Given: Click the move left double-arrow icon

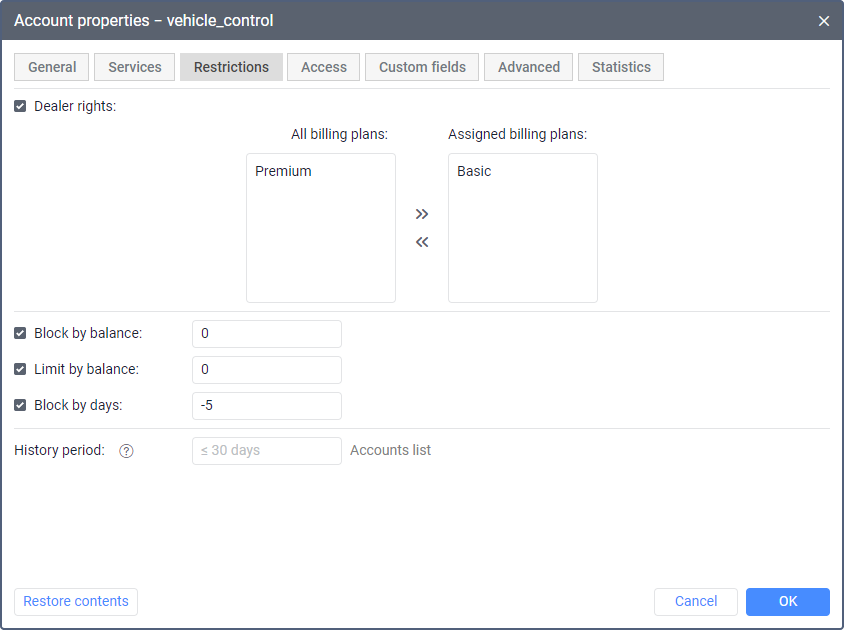Looking at the screenshot, I should 422,242.
